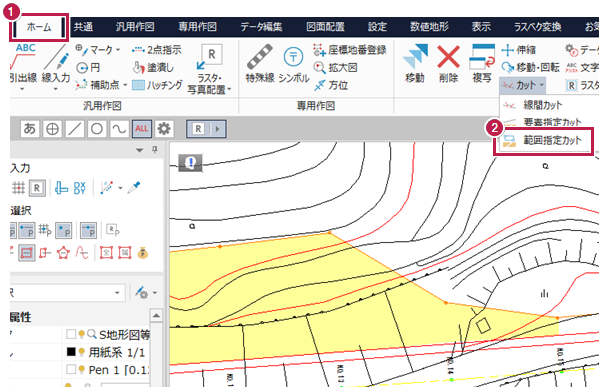Open the 数値地形 tab

[x=429, y=27]
